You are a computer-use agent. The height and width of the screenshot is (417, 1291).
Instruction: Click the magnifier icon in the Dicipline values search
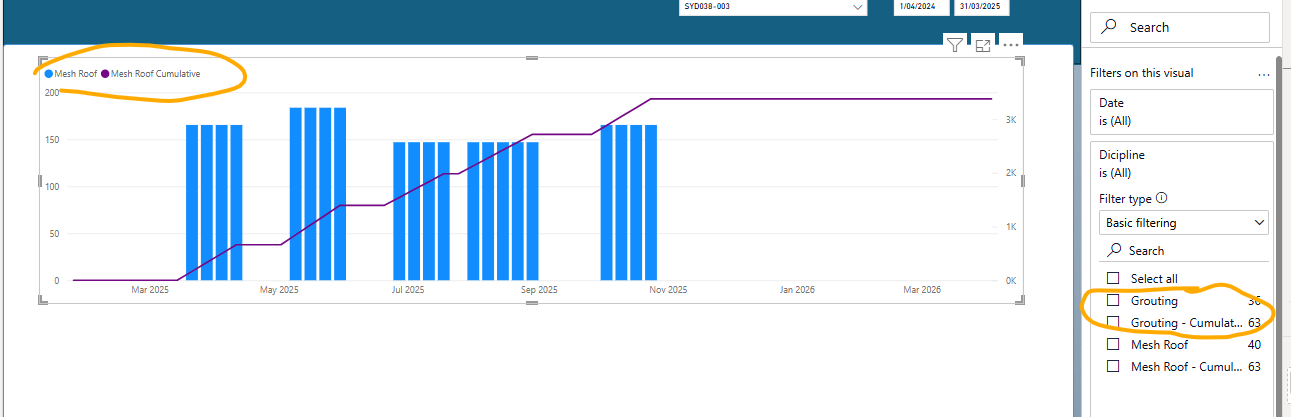1114,250
